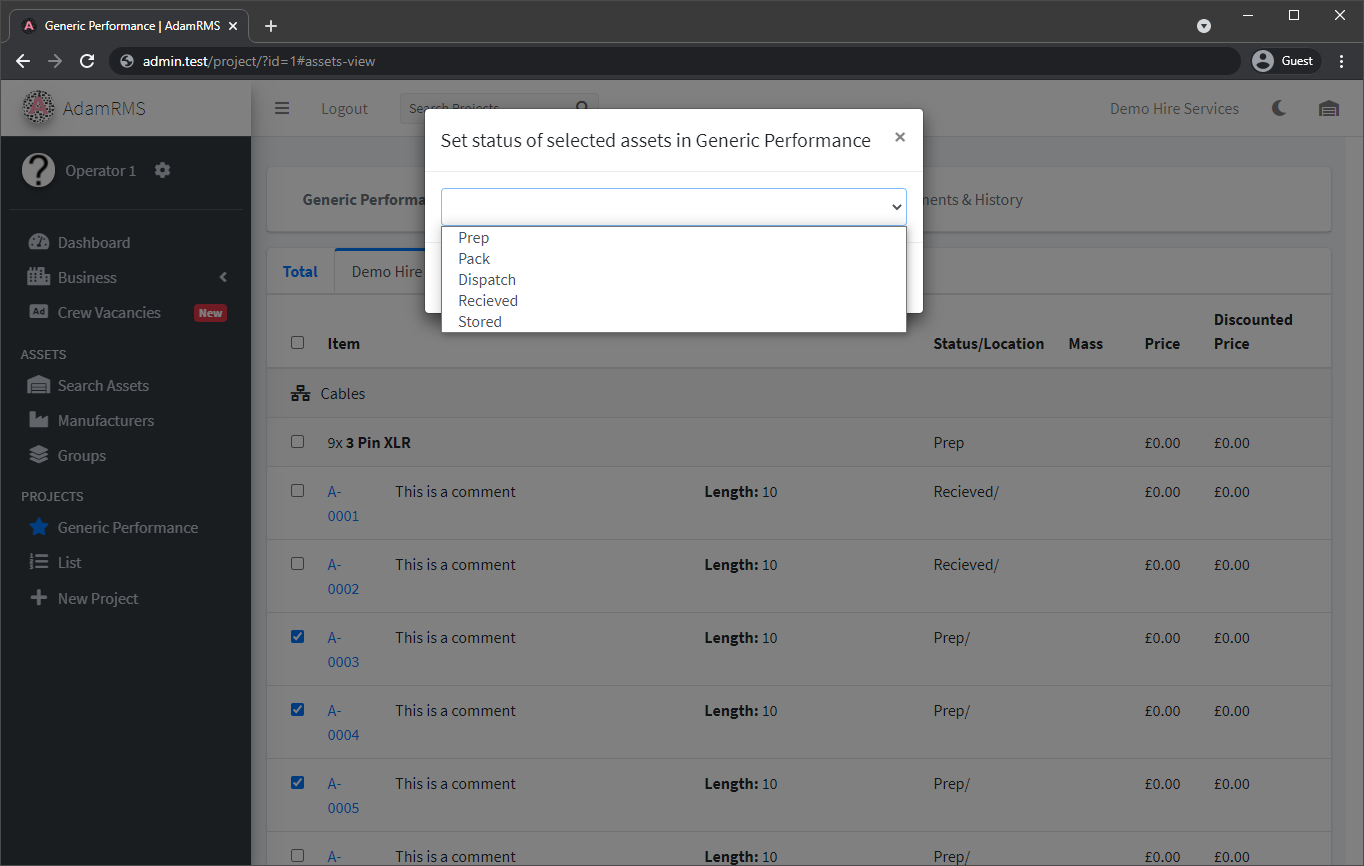
Task: Click the Logout link
Action: pyautogui.click(x=344, y=108)
